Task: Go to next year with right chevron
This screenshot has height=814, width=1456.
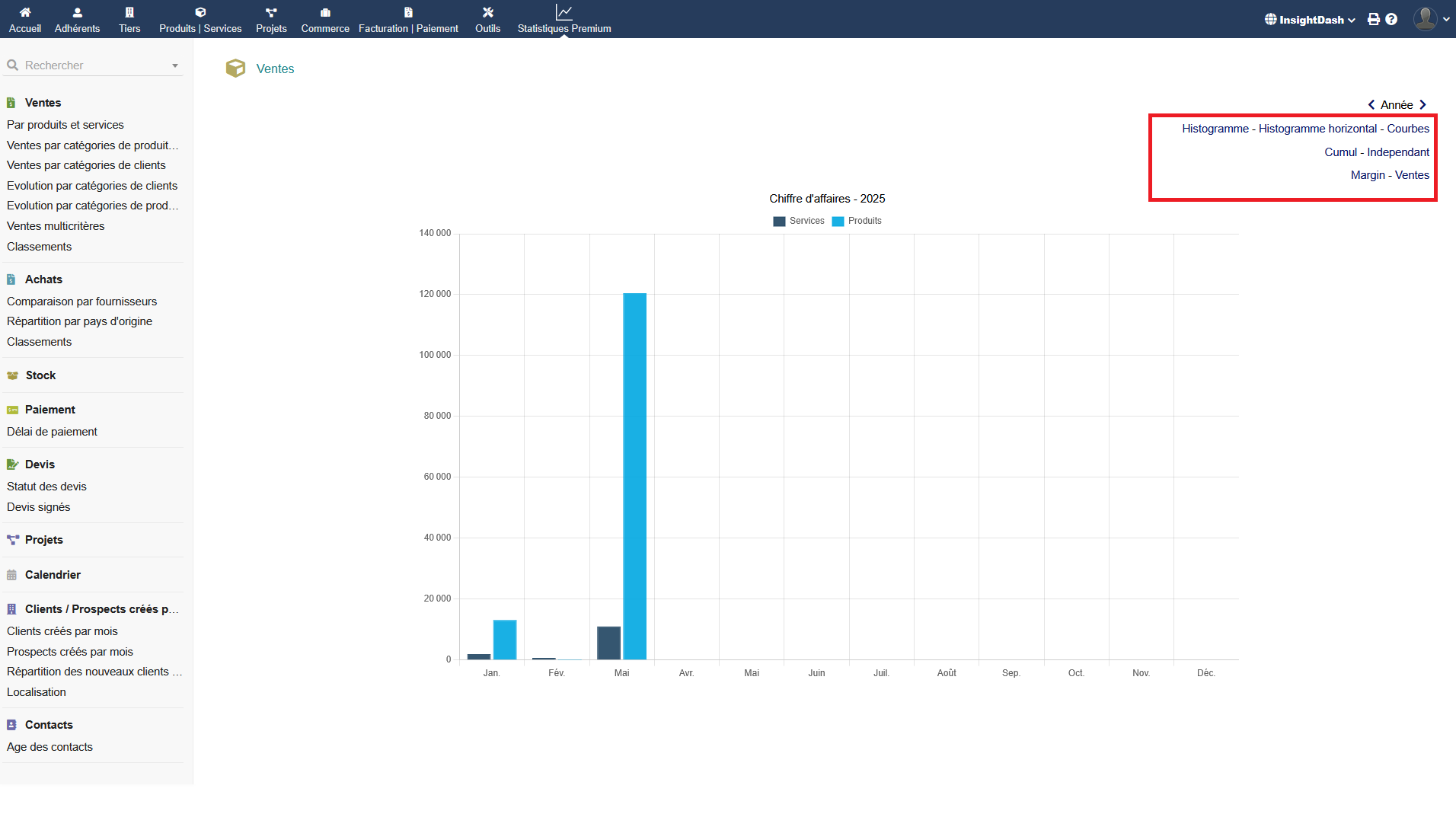Action: [x=1422, y=105]
